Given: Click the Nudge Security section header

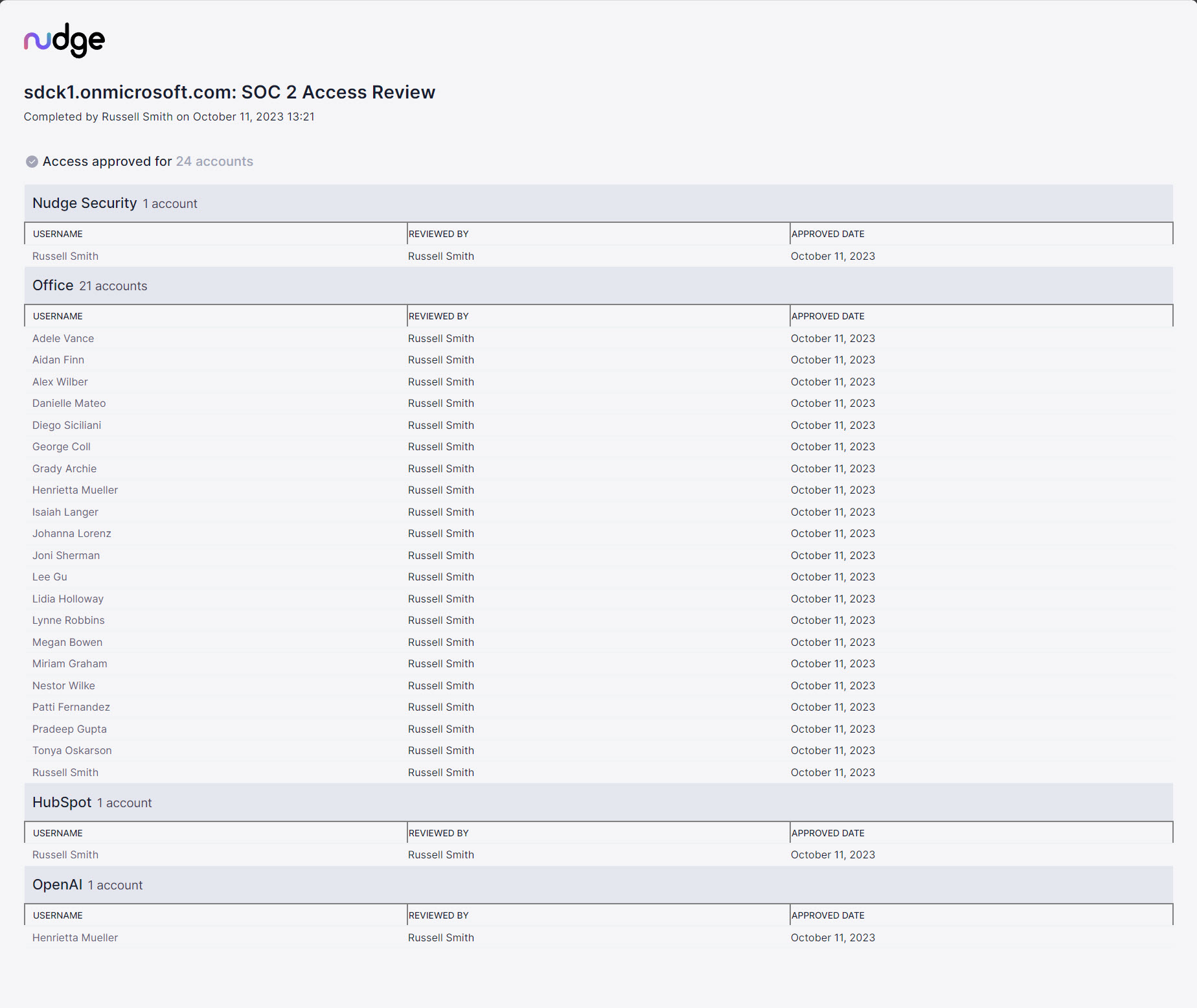Looking at the screenshot, I should [x=598, y=203].
